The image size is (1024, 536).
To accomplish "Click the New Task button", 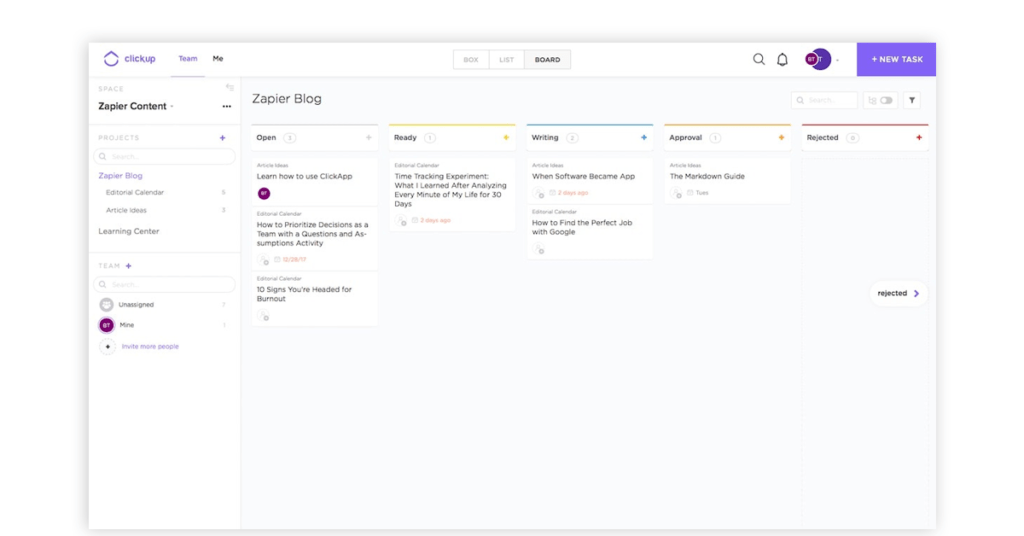I will tap(896, 59).
